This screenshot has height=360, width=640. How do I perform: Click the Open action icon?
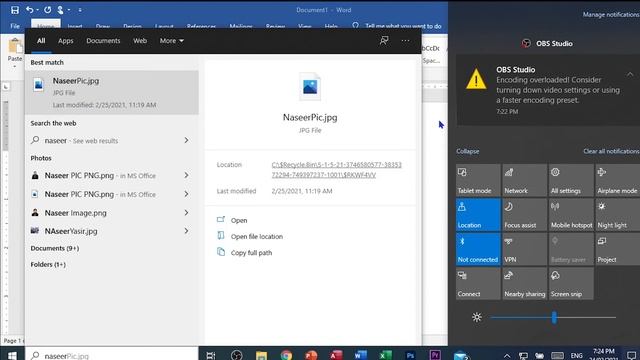tap(221, 220)
